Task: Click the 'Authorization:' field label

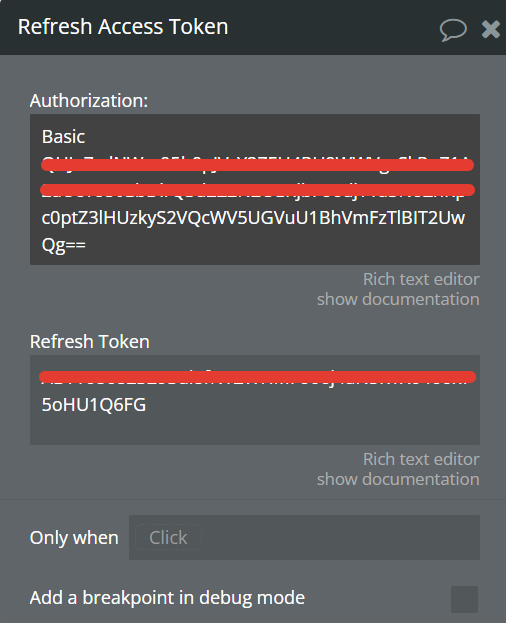Action: [89, 101]
